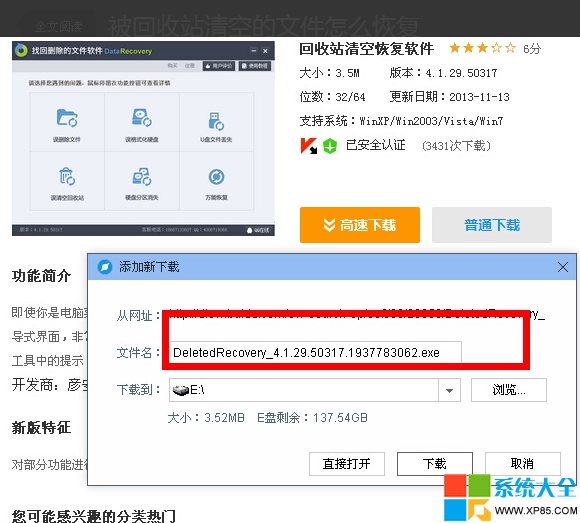580x523 pixels.
Task: Click the (3431次下载) download count
Action: [456, 146]
